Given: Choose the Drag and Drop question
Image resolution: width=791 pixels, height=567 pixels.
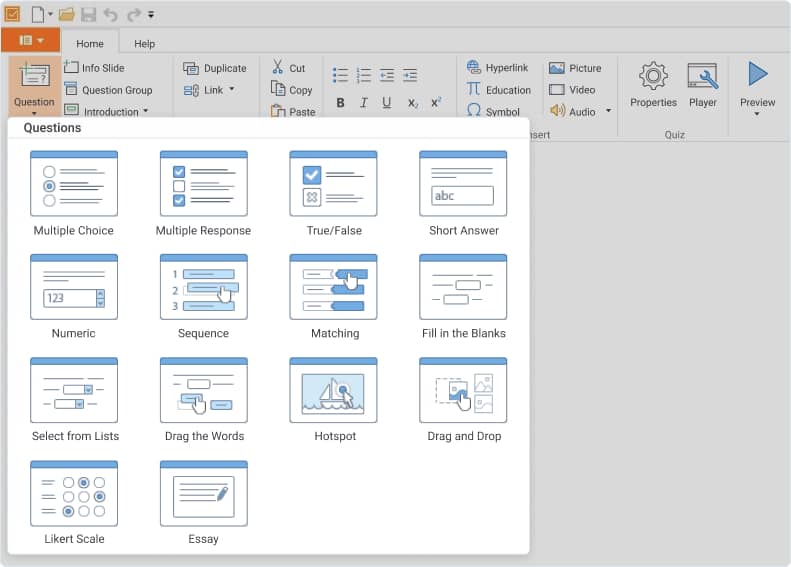Looking at the screenshot, I should (x=463, y=391).
